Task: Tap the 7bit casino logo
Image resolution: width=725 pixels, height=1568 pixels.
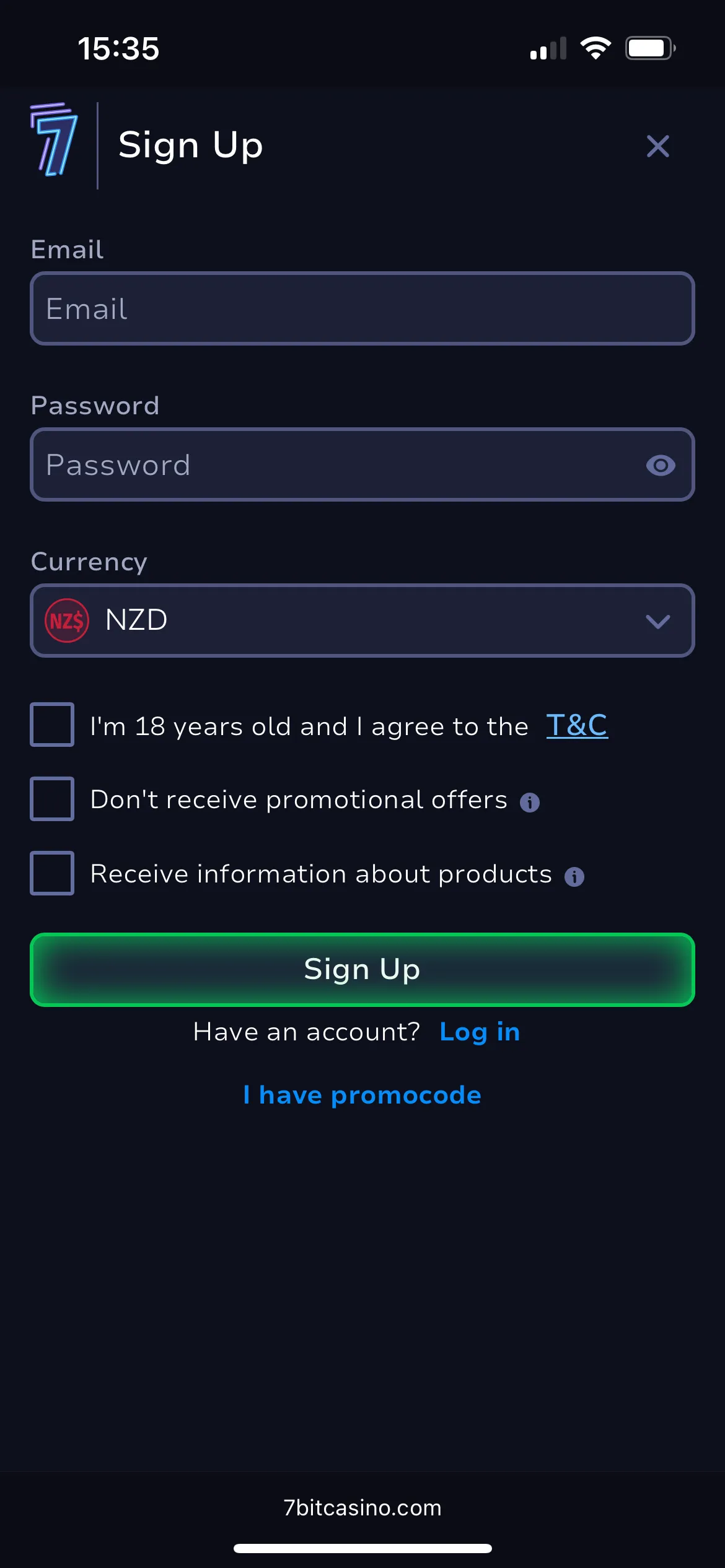Action: [x=54, y=141]
